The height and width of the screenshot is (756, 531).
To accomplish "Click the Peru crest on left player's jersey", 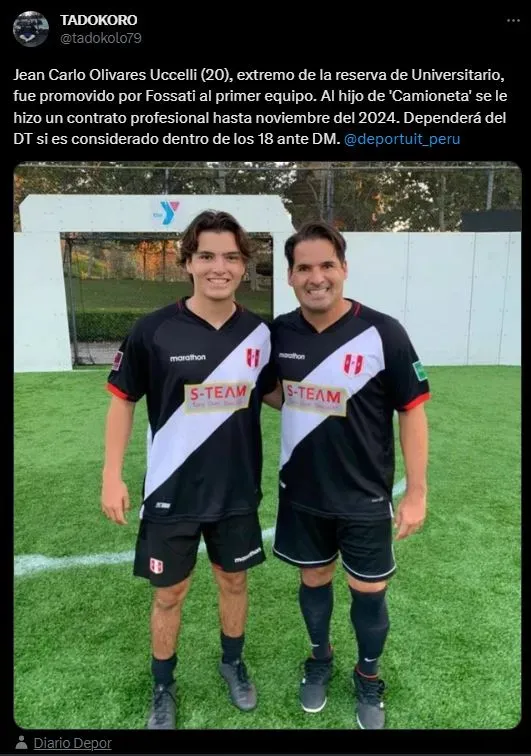I will tap(253, 358).
